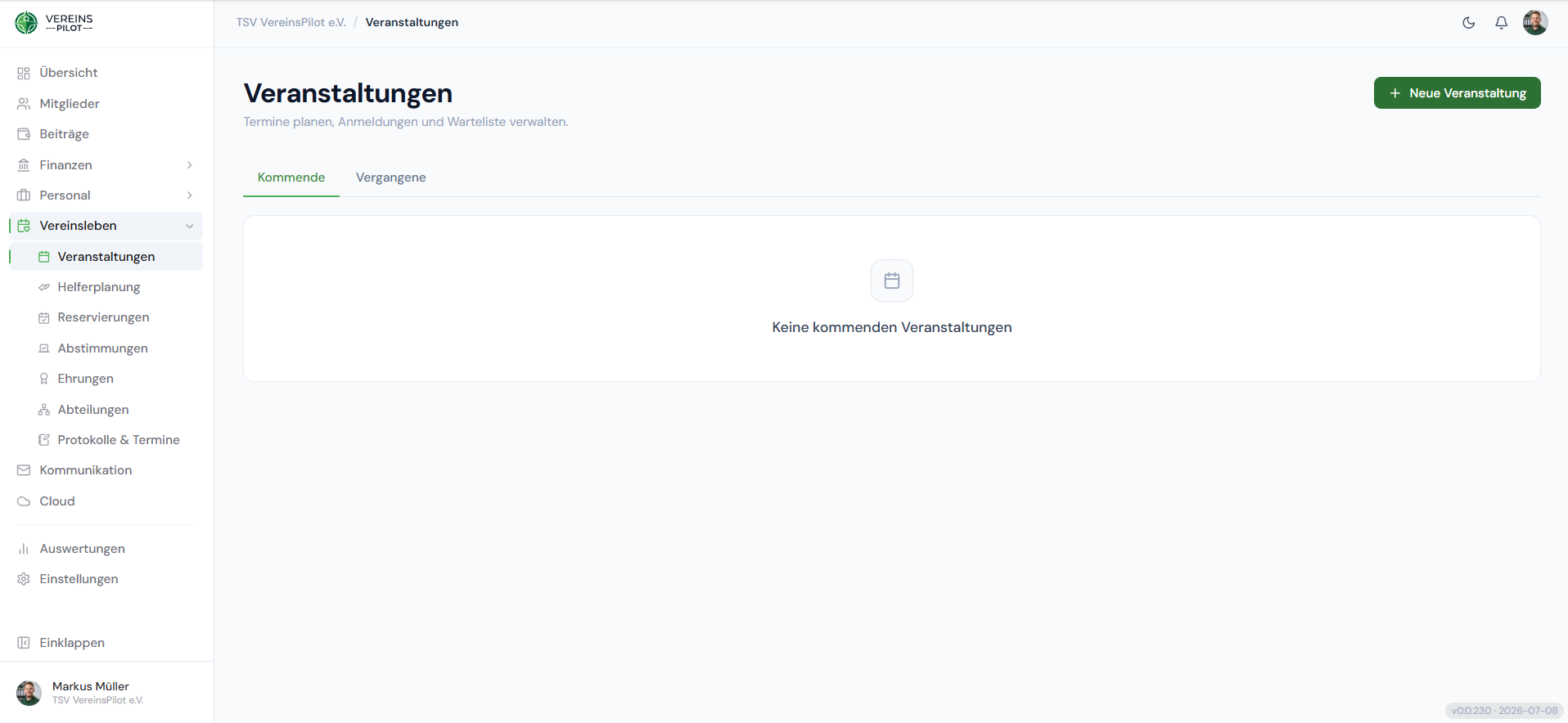The image size is (1568, 723).
Task: Select Veranstaltungen in the sidebar
Action: [x=106, y=257]
